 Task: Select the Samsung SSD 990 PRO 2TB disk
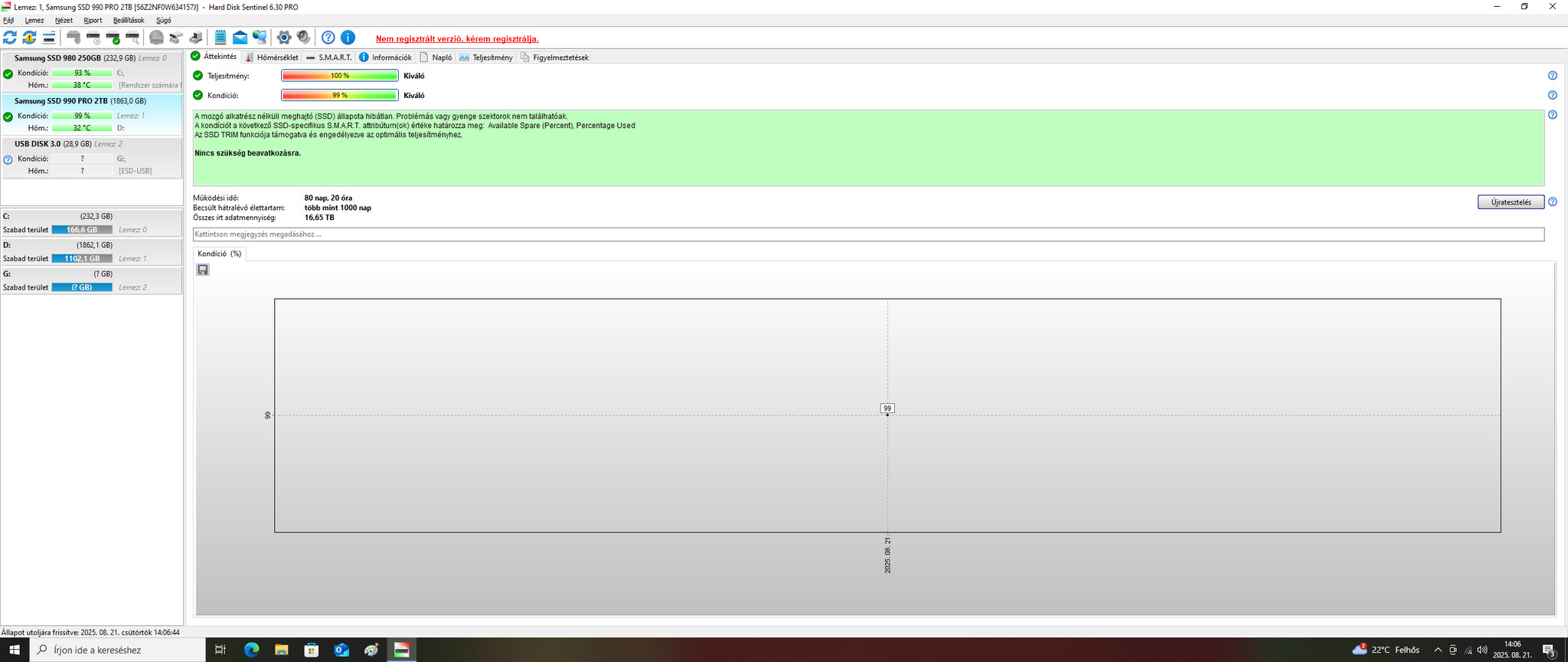click(x=92, y=115)
